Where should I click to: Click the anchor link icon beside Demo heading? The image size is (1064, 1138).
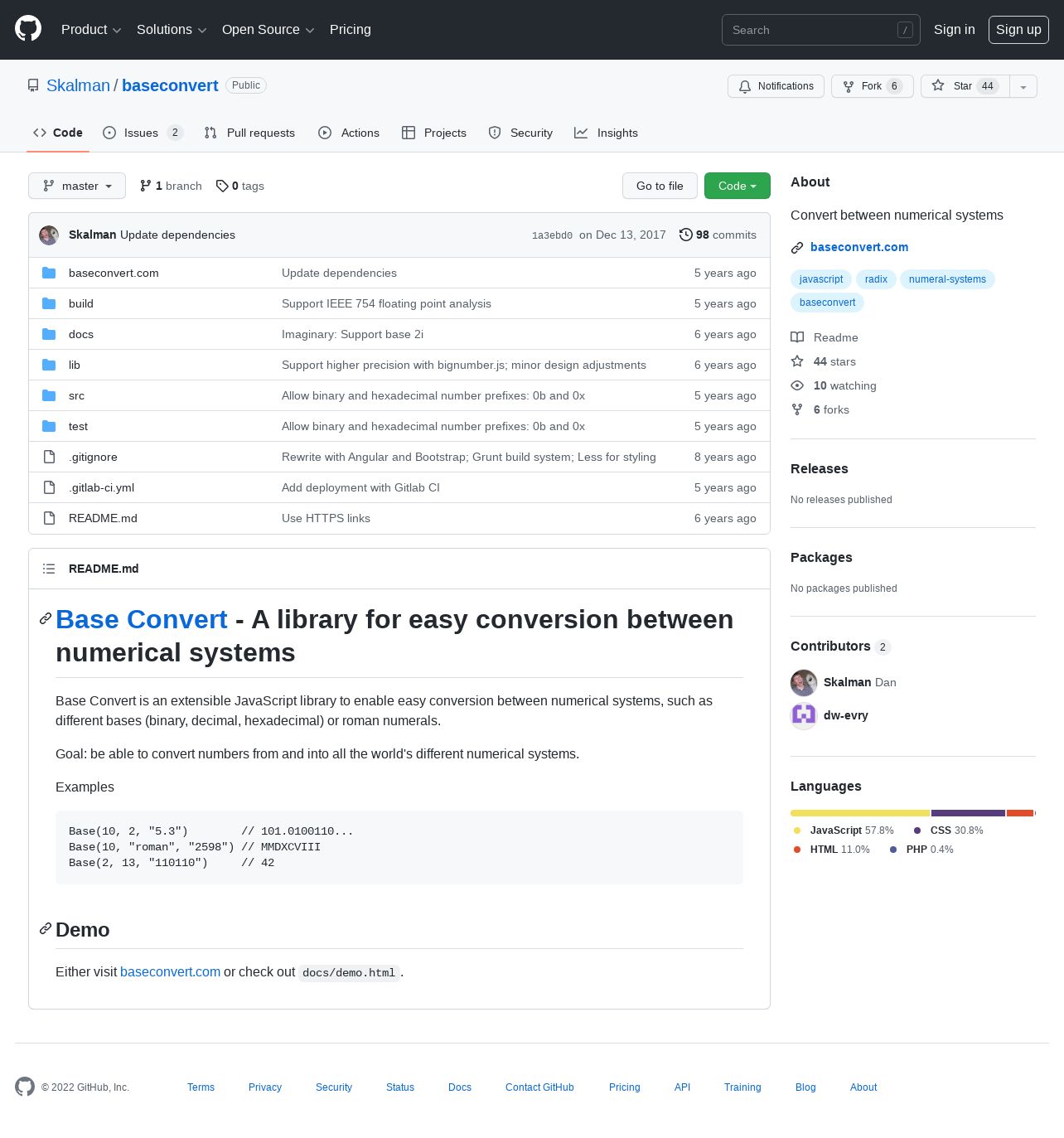(x=46, y=929)
